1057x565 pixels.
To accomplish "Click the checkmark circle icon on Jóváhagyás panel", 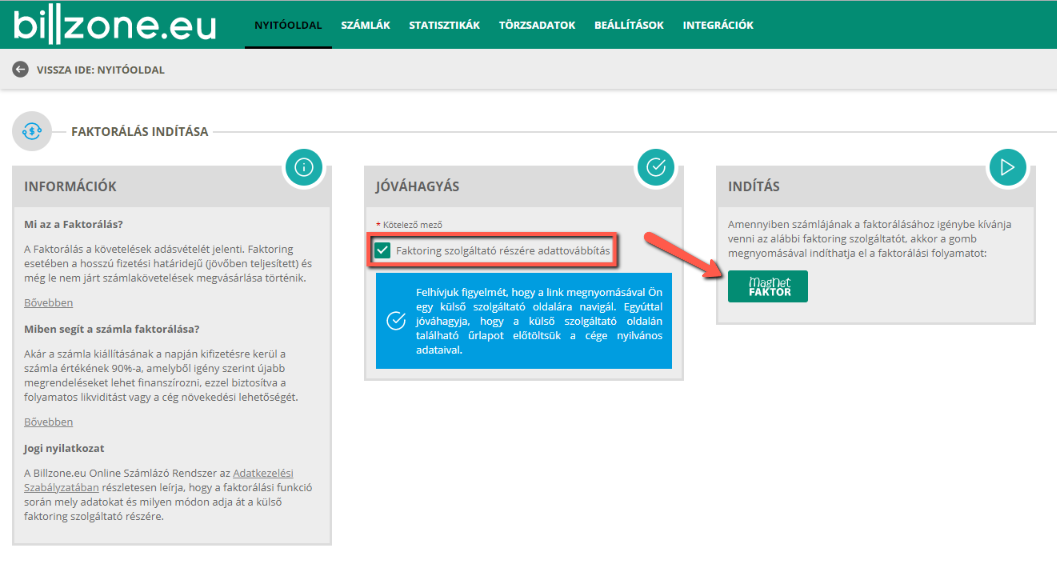I will [655, 167].
